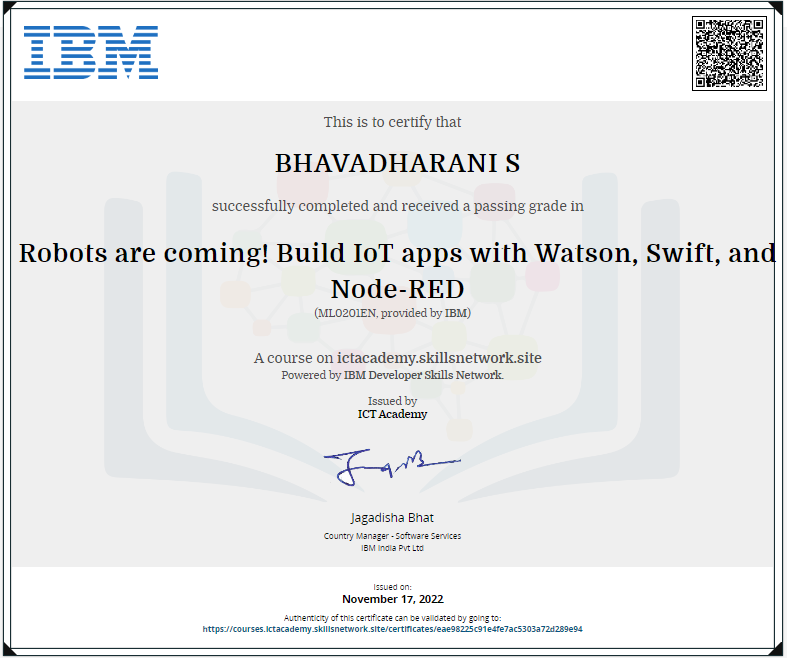This screenshot has width=787, height=658.
Task: Click the course title 'Robots are coming! Build IoT apps with Watson, Swift, and'
Action: pos(398,253)
